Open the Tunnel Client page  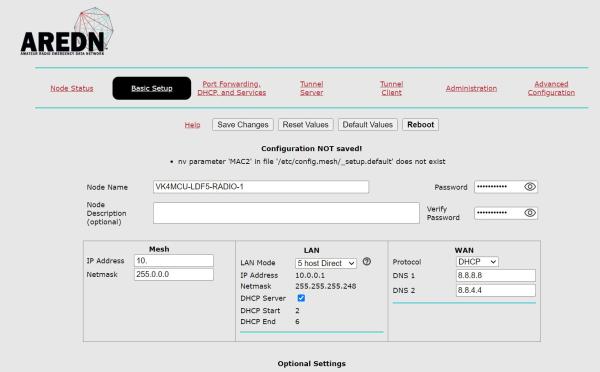[391, 88]
